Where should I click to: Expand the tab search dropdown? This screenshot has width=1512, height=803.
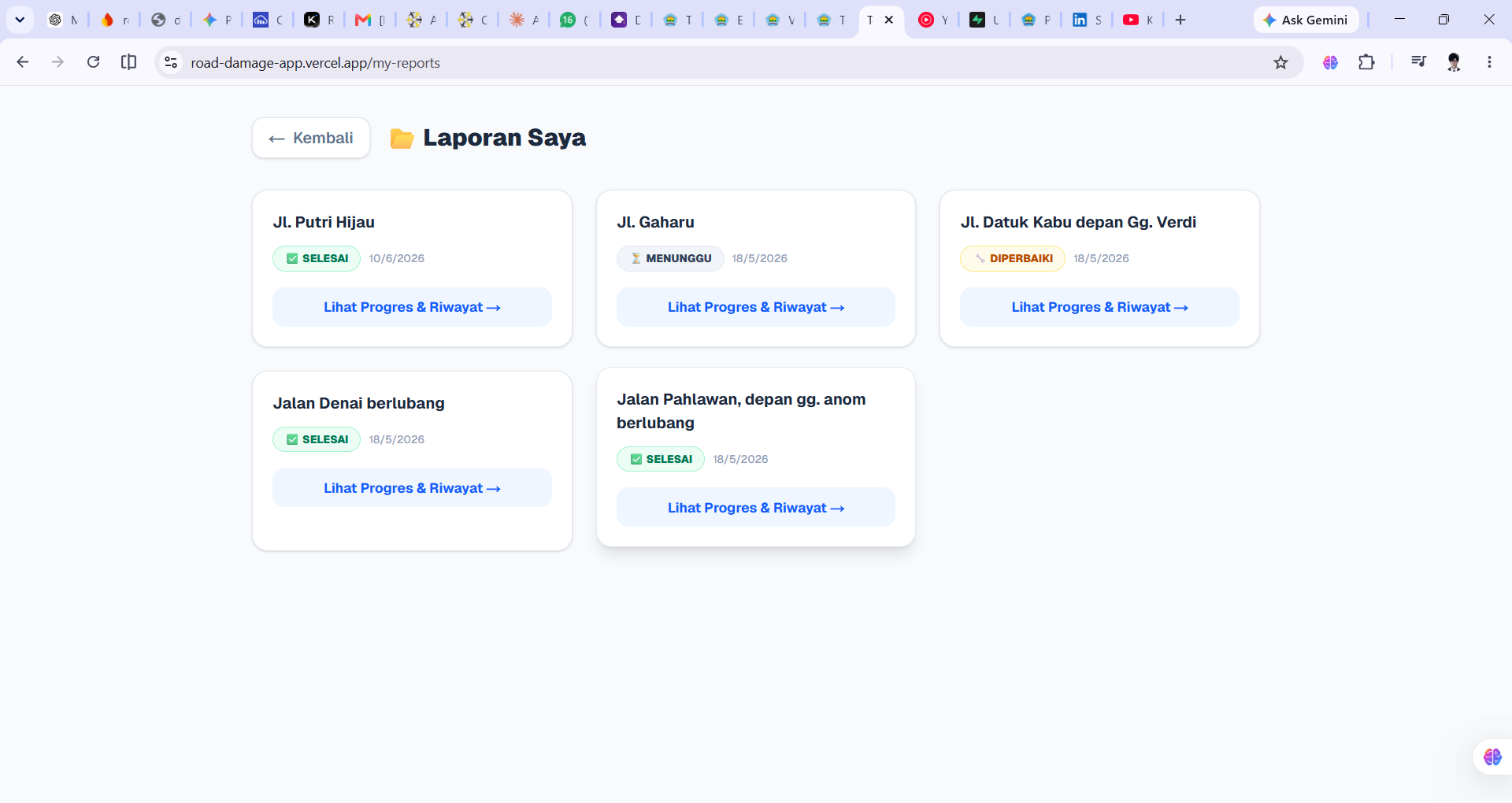[20, 20]
